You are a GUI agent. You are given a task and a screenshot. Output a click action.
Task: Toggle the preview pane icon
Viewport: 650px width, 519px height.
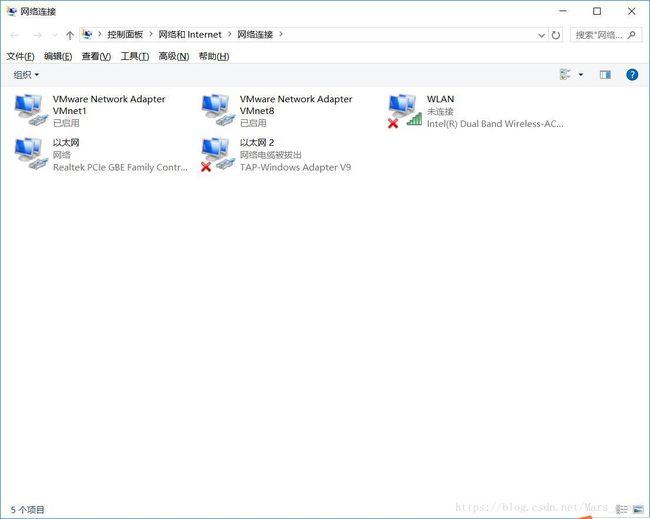click(605, 75)
